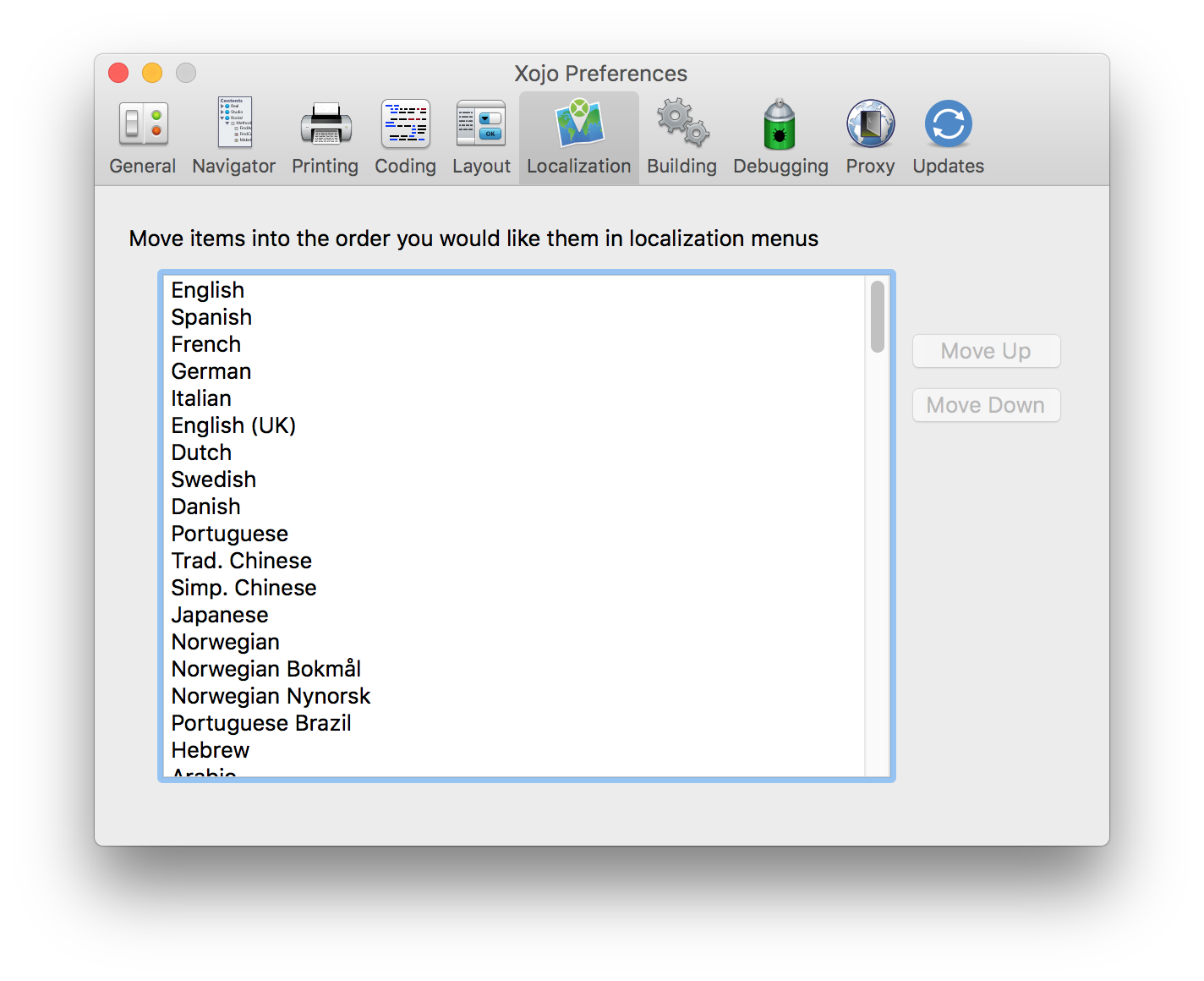The height and width of the screenshot is (981, 1204).
Task: Select the plain Norwegian row
Action: [514, 642]
